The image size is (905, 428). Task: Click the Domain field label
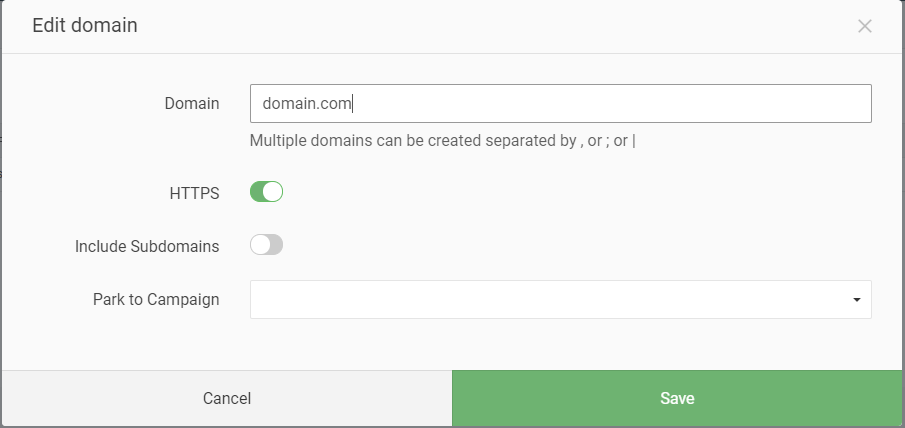click(192, 104)
